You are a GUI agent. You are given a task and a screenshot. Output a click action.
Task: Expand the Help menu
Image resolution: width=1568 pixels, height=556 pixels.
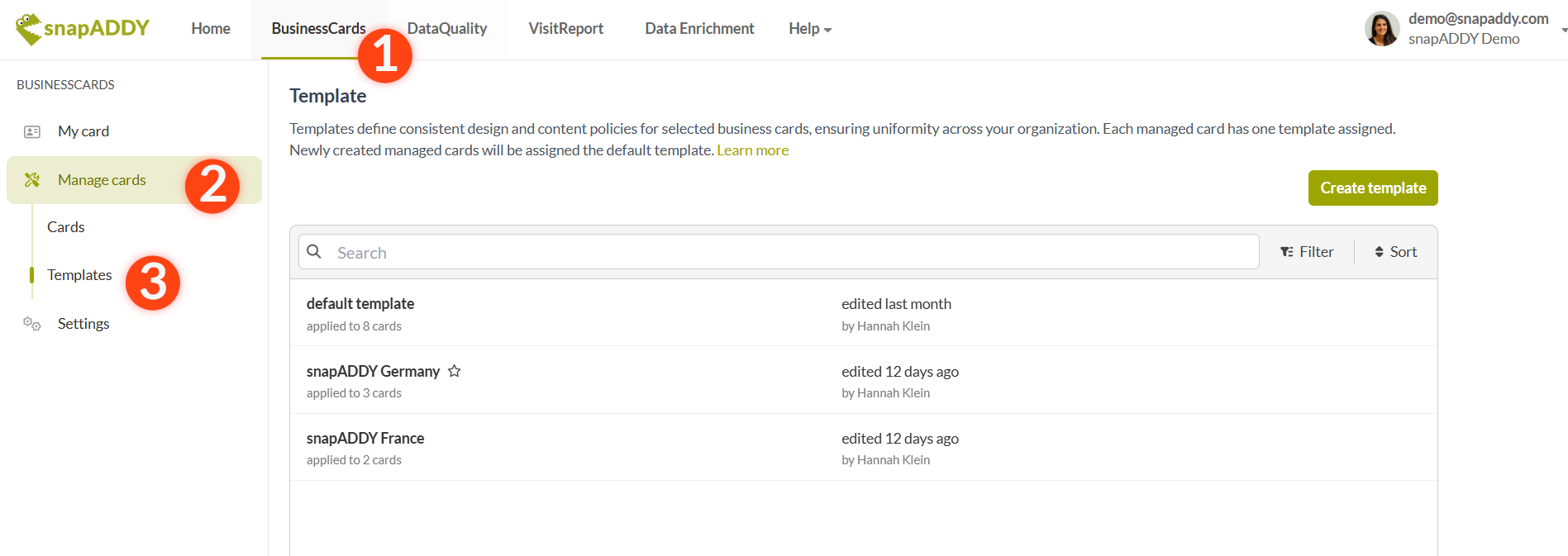click(x=809, y=29)
